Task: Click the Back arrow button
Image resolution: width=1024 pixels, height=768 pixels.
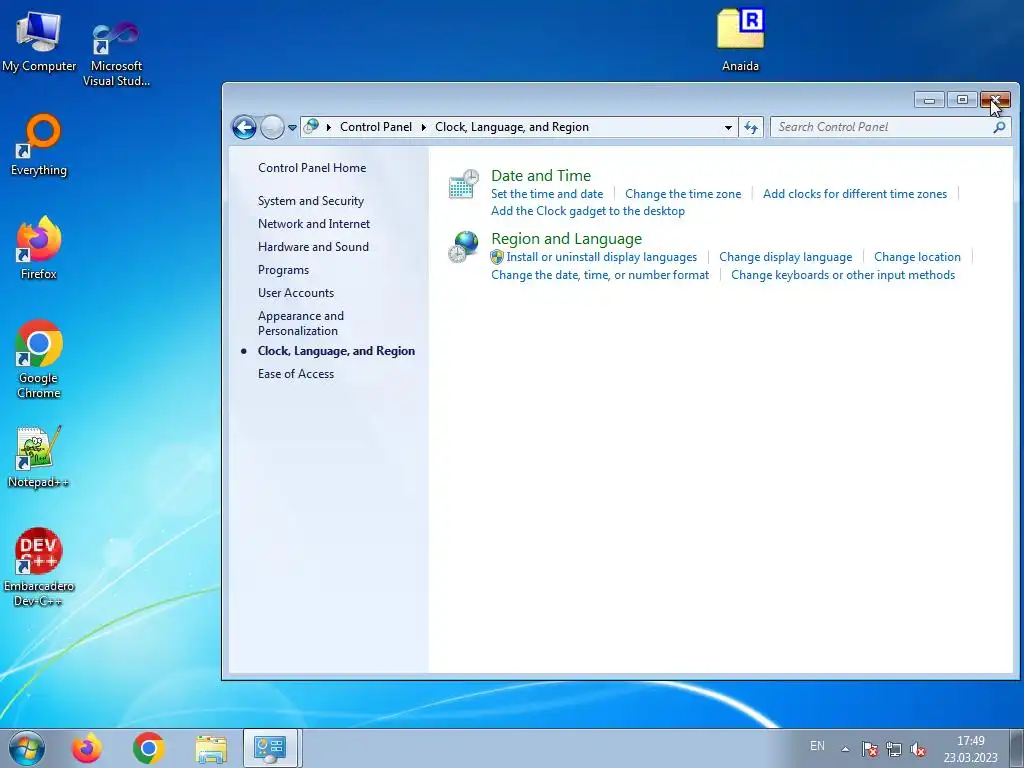Action: 244,127
